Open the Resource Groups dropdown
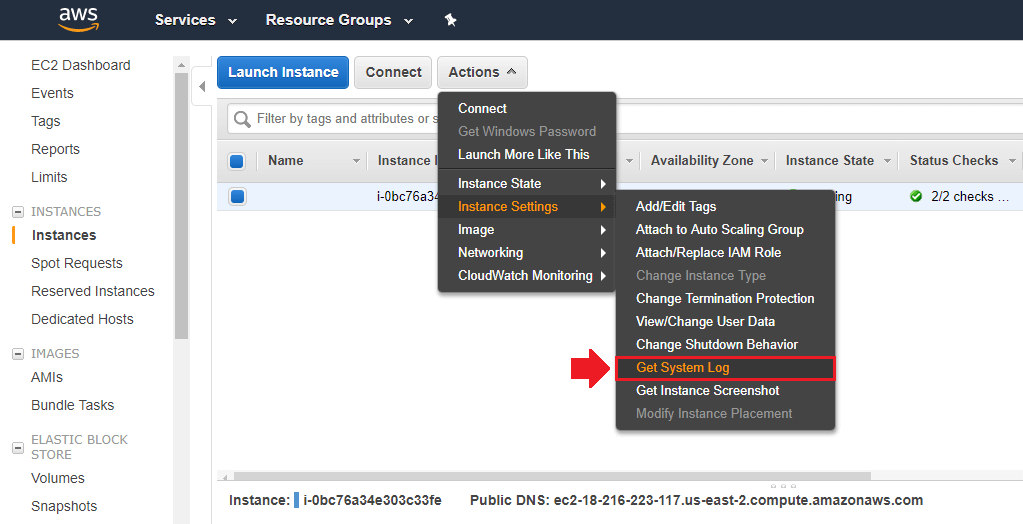Screen dimensions: 1023x524 pos(339,20)
